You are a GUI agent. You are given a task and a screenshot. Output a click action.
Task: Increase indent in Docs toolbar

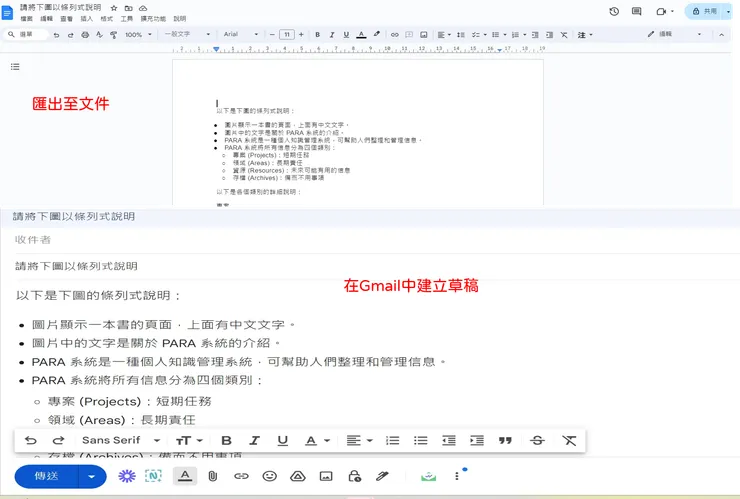(549, 34)
